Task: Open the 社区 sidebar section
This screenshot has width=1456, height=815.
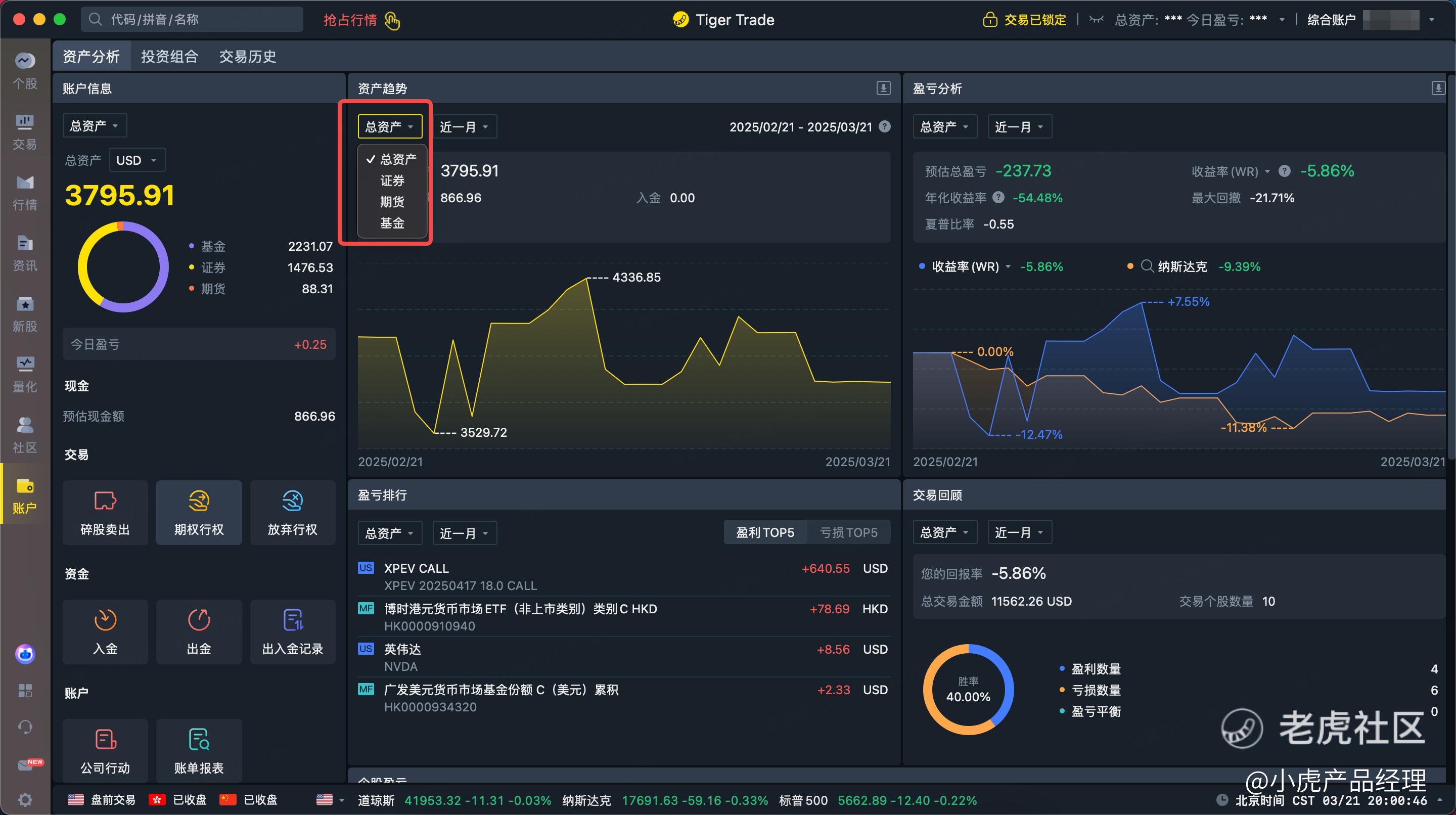Action: pyautogui.click(x=25, y=436)
